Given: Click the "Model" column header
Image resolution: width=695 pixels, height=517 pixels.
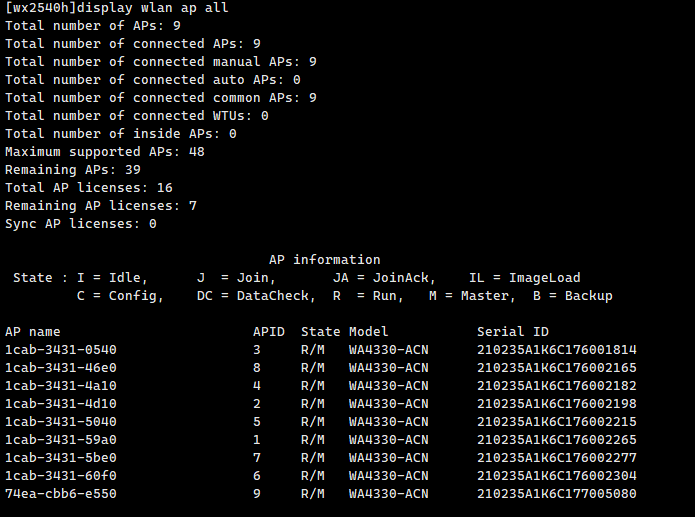Looking at the screenshot, I should (369, 332).
